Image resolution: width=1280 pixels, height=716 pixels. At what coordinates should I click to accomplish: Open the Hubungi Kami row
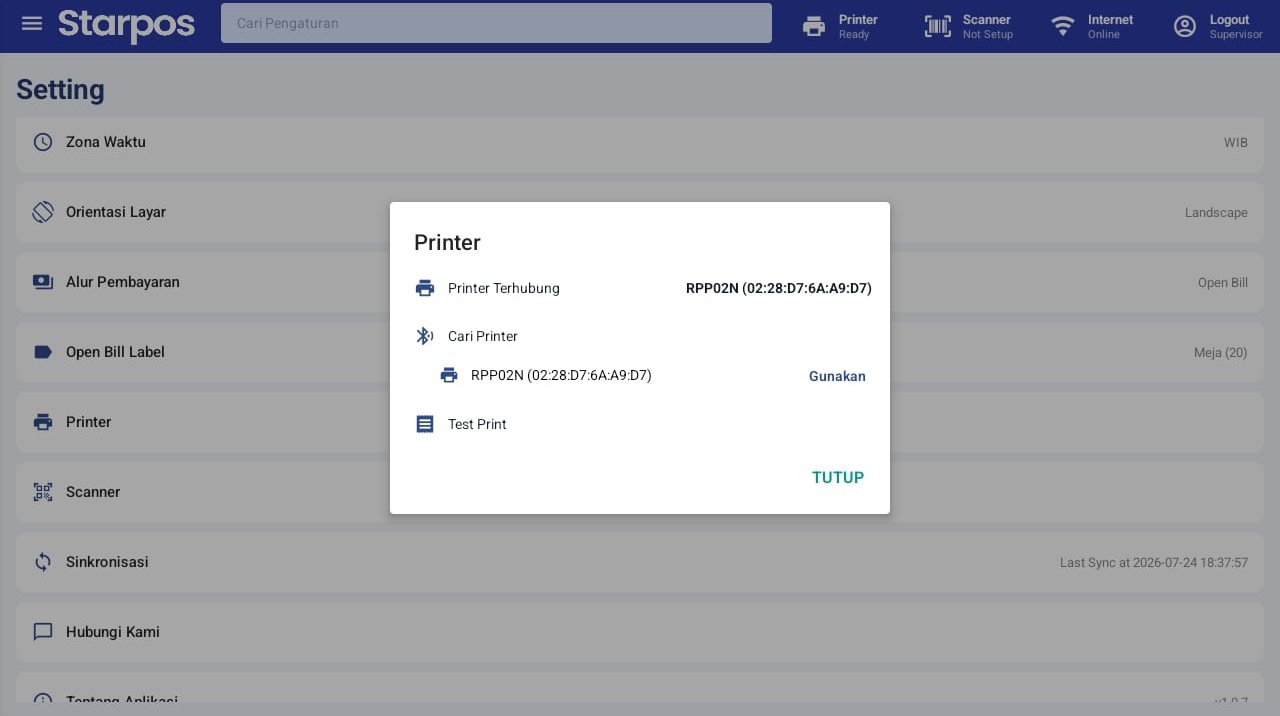640,632
